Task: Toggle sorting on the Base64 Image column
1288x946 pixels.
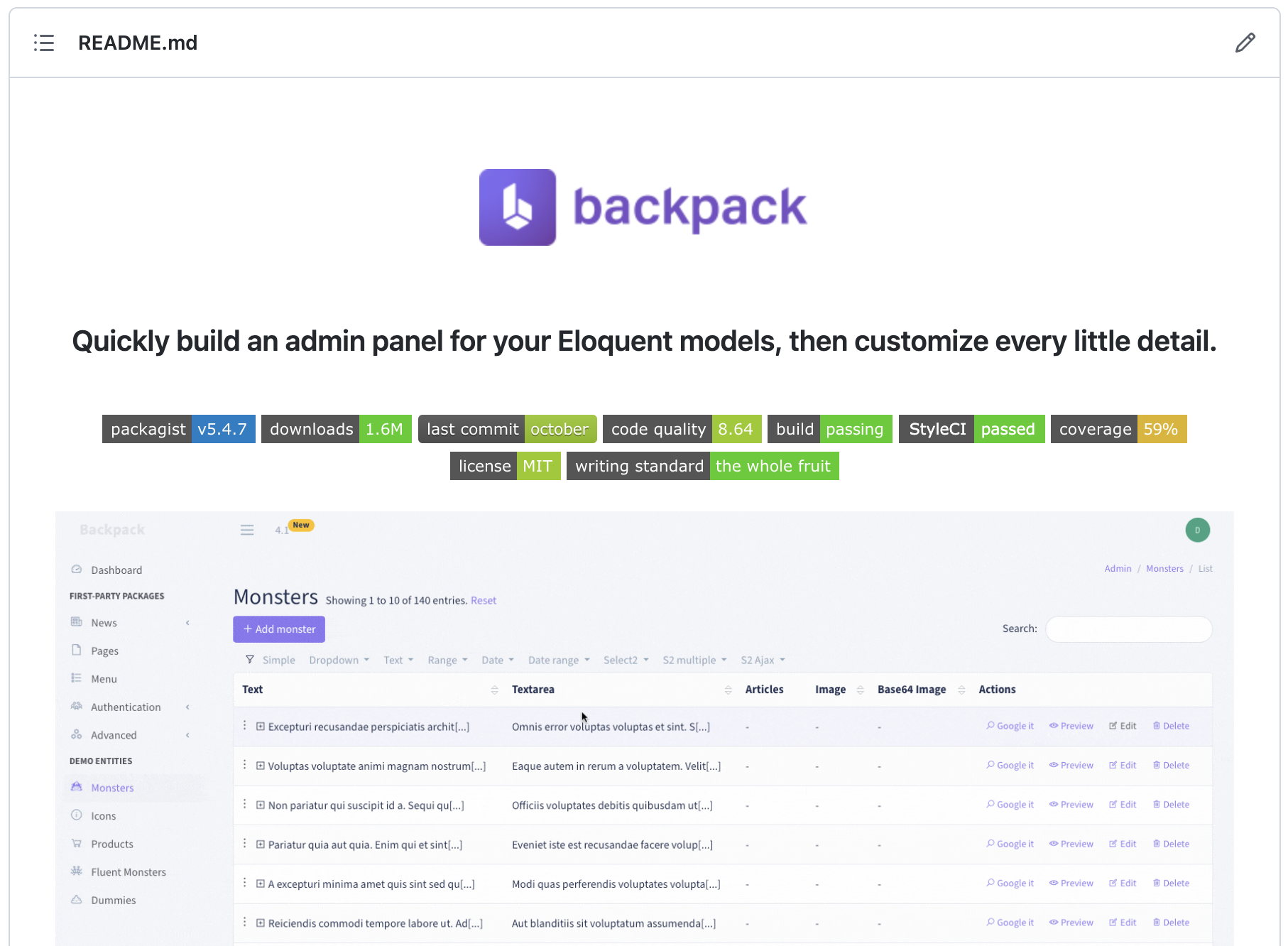Action: pos(962,690)
